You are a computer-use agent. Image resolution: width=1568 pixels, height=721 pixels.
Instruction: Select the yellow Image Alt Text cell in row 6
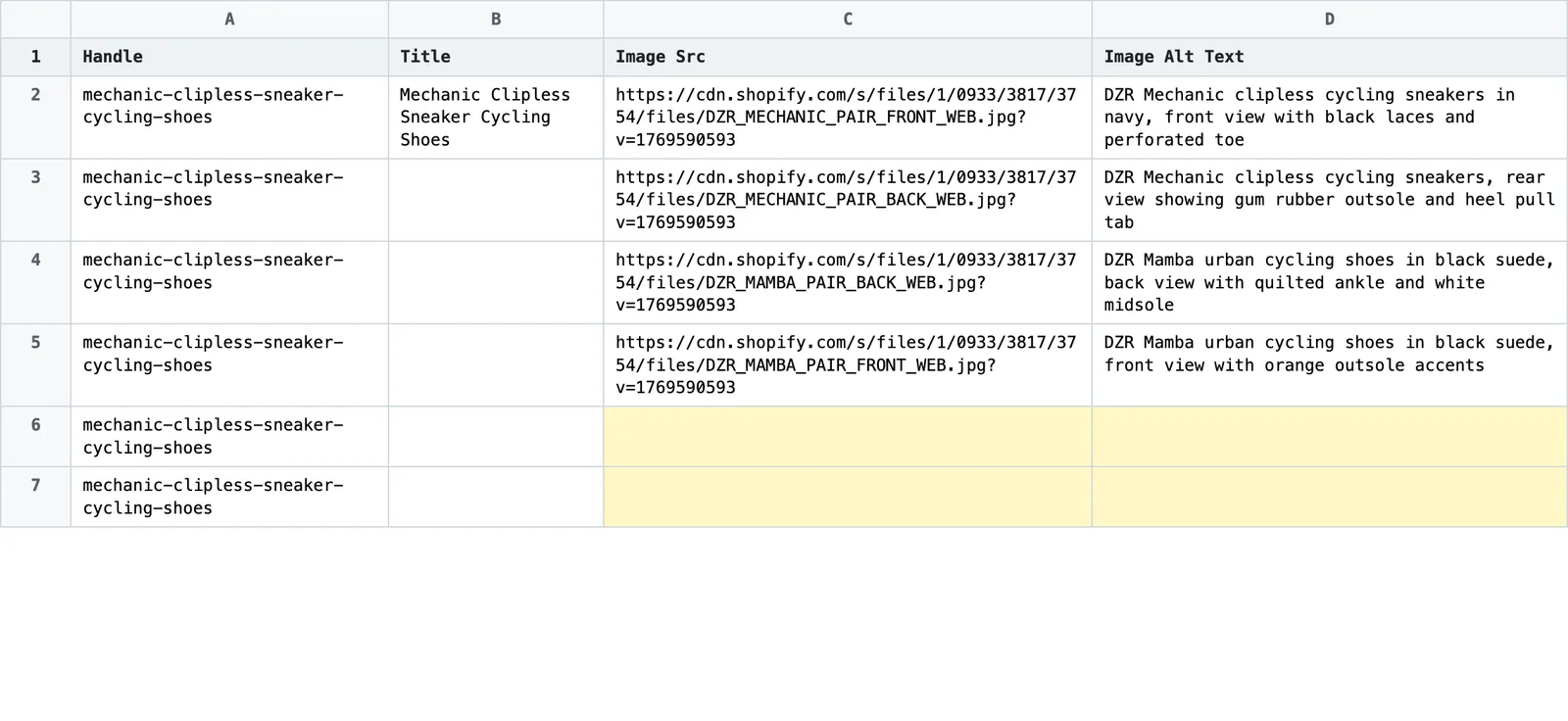tap(1330, 437)
